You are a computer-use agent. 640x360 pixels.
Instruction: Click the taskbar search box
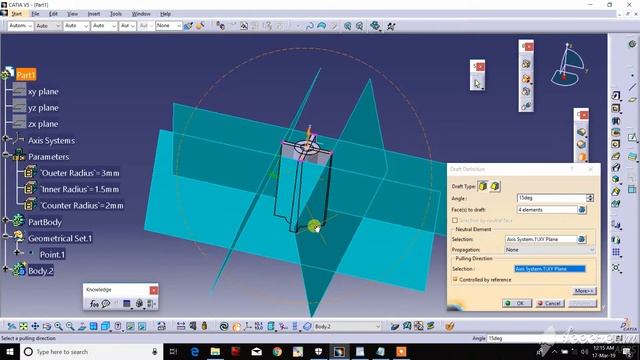[x=91, y=351]
